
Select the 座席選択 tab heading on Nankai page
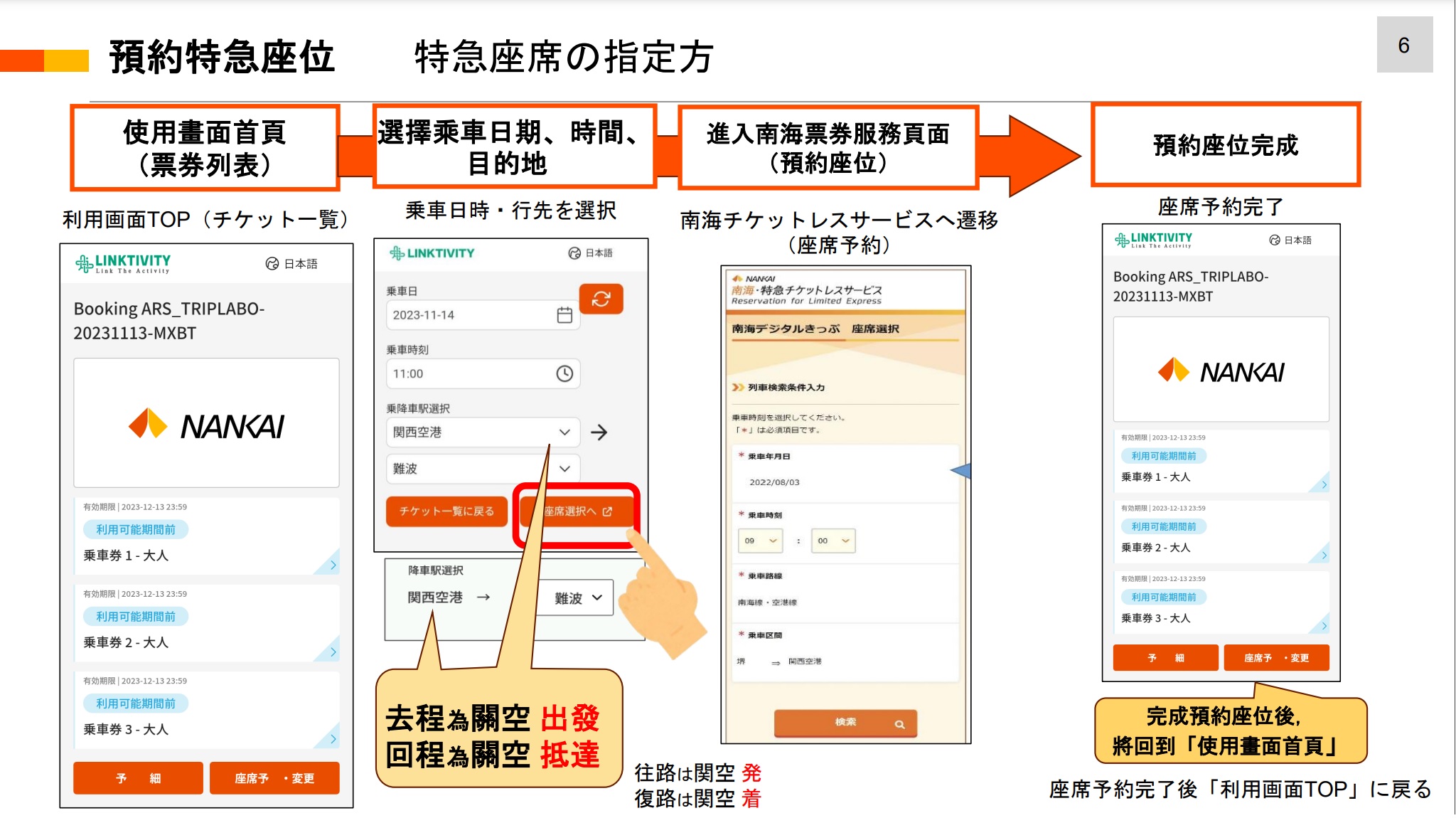[x=875, y=329]
